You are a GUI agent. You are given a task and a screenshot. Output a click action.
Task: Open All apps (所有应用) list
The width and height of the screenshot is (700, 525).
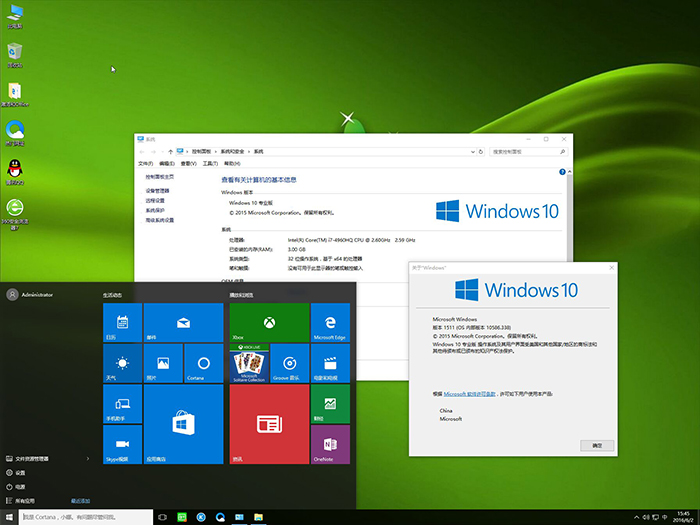click(x=25, y=500)
